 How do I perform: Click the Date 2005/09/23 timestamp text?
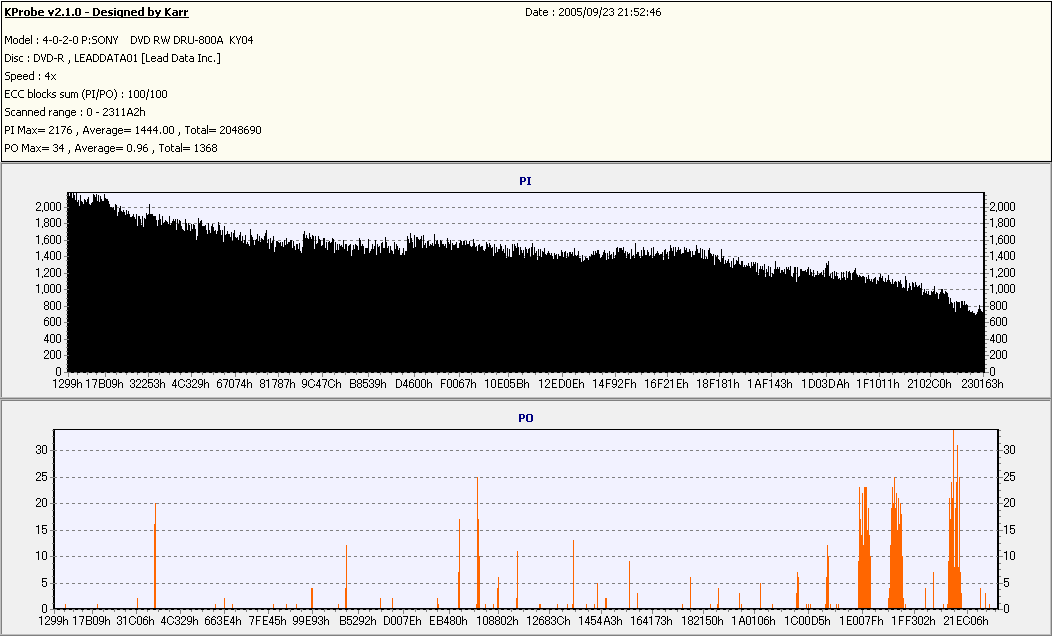(x=593, y=12)
